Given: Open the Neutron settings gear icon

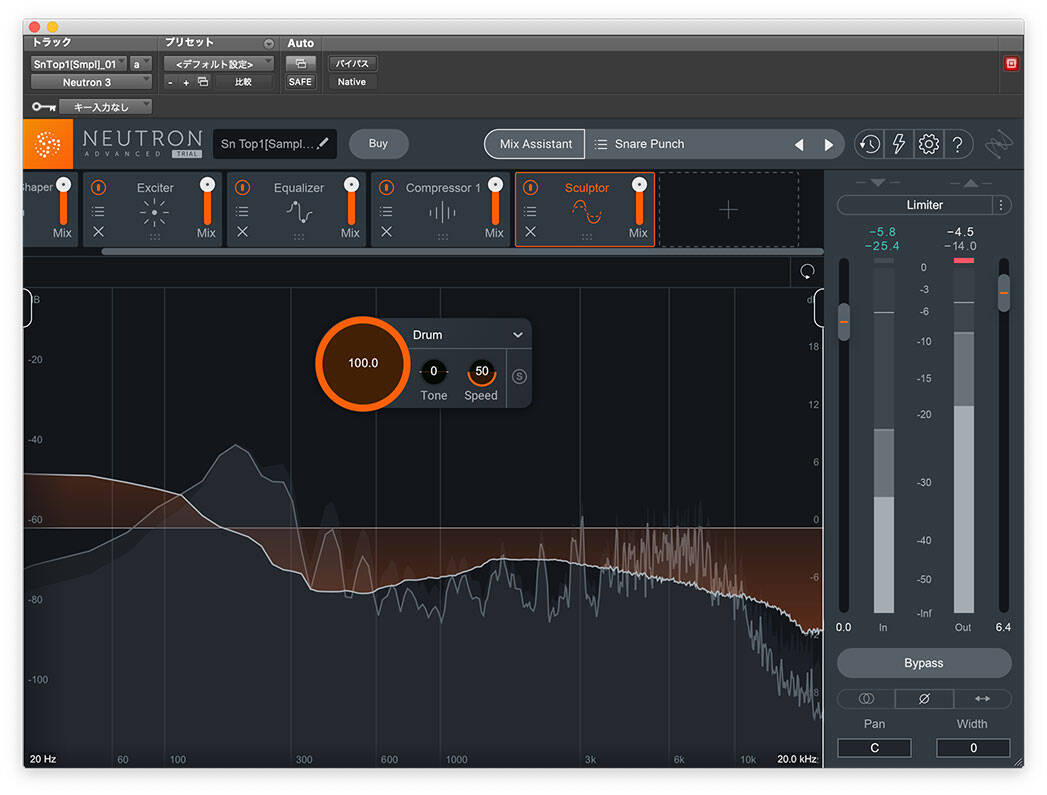Looking at the screenshot, I should (928, 143).
